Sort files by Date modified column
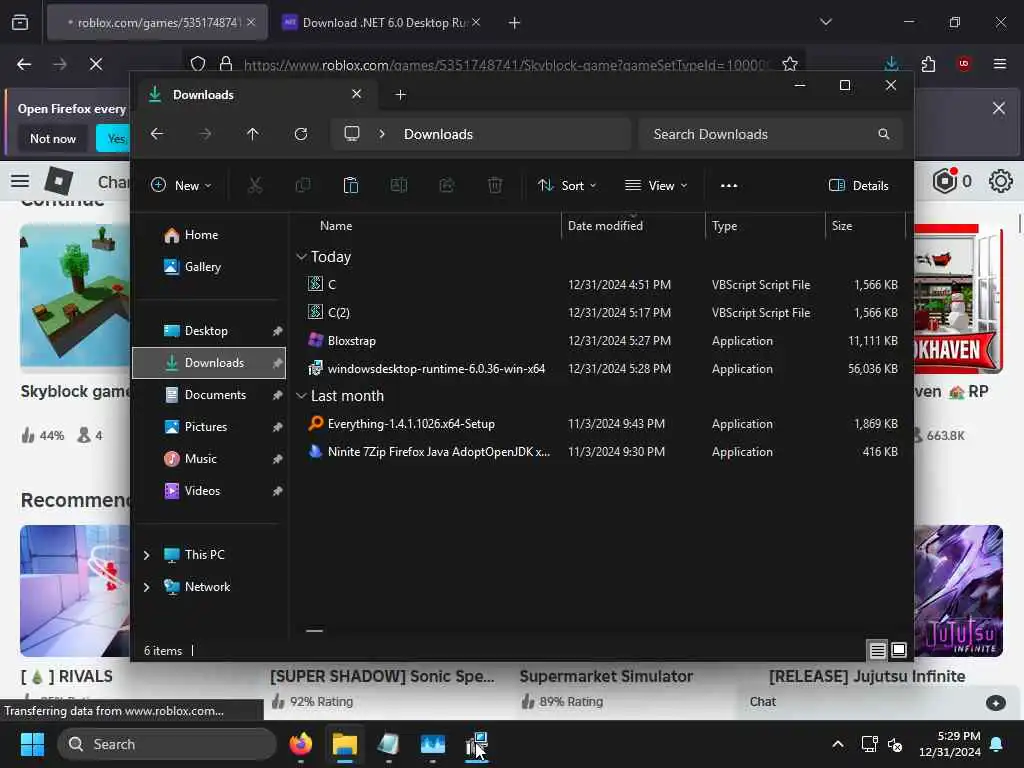This screenshot has height=768, width=1024. pos(632,225)
